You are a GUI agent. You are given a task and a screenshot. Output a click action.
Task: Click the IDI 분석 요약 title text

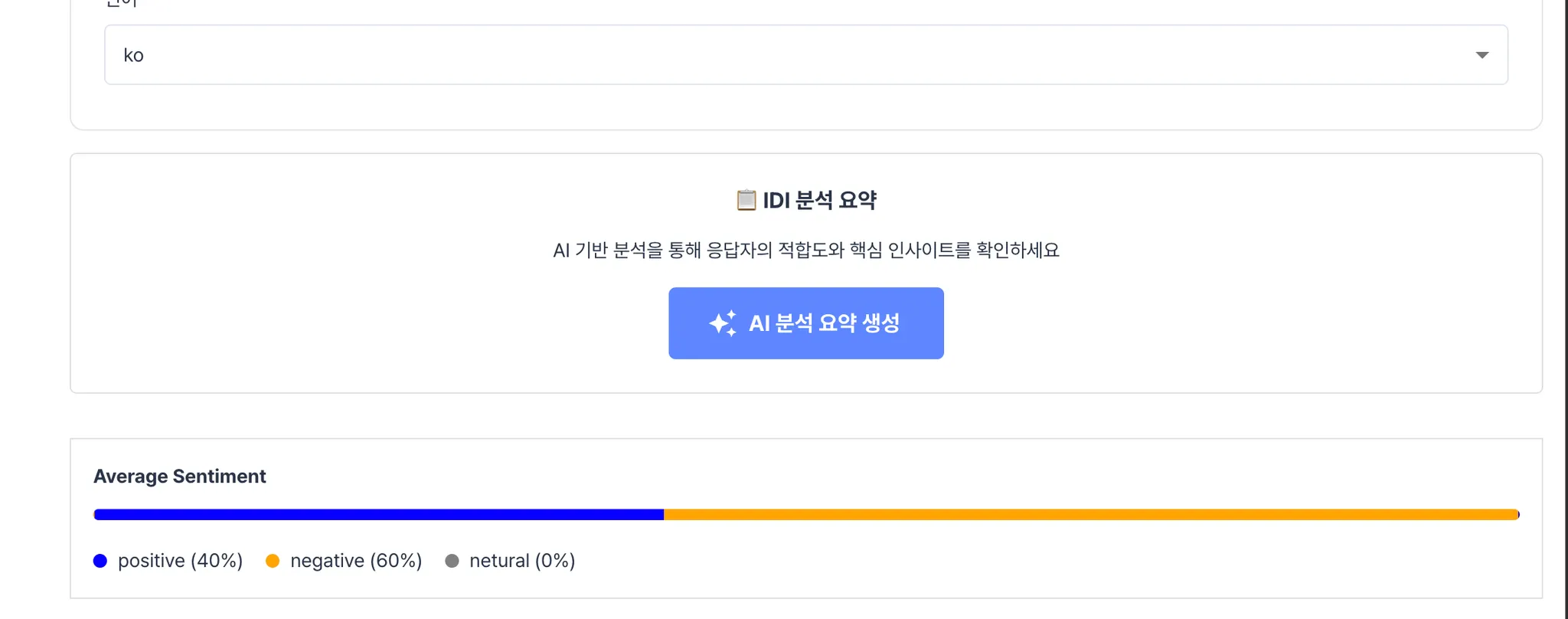819,200
